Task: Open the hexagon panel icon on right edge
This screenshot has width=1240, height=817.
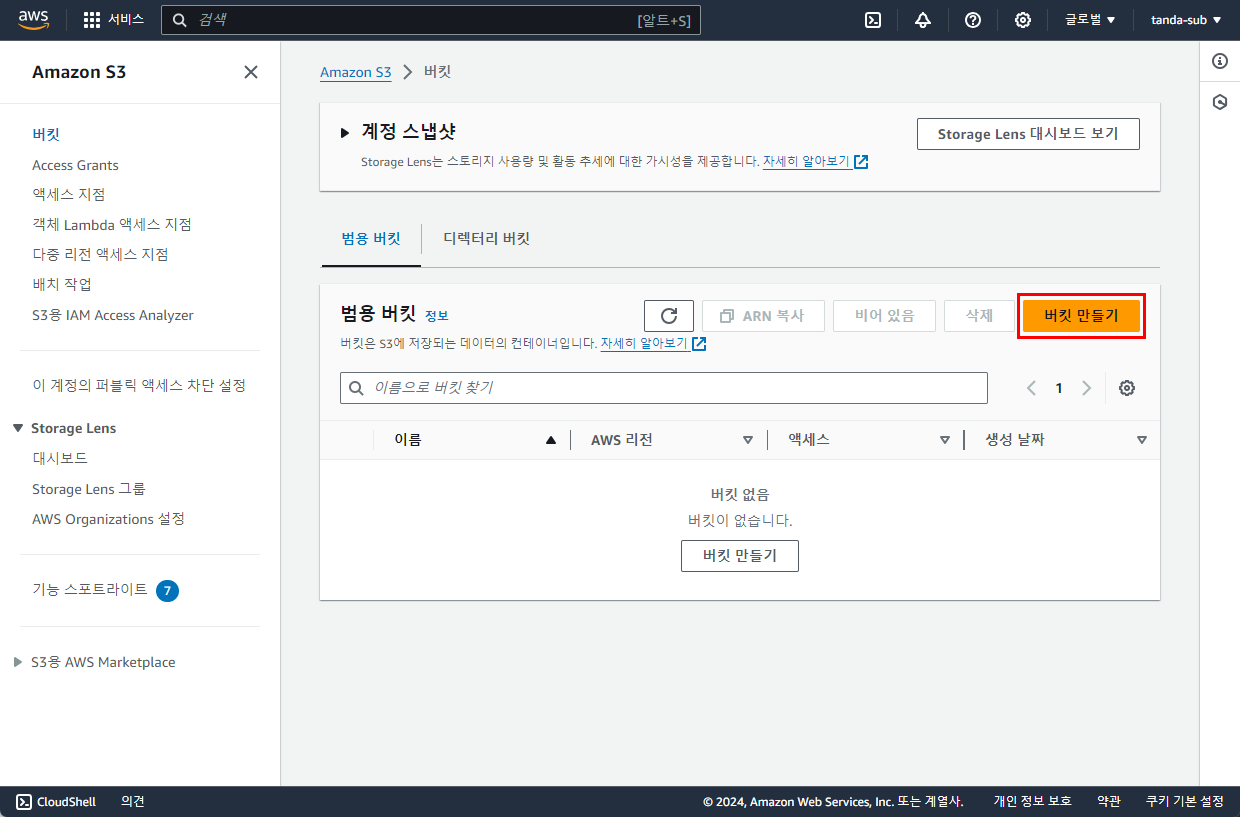Action: tap(1220, 102)
